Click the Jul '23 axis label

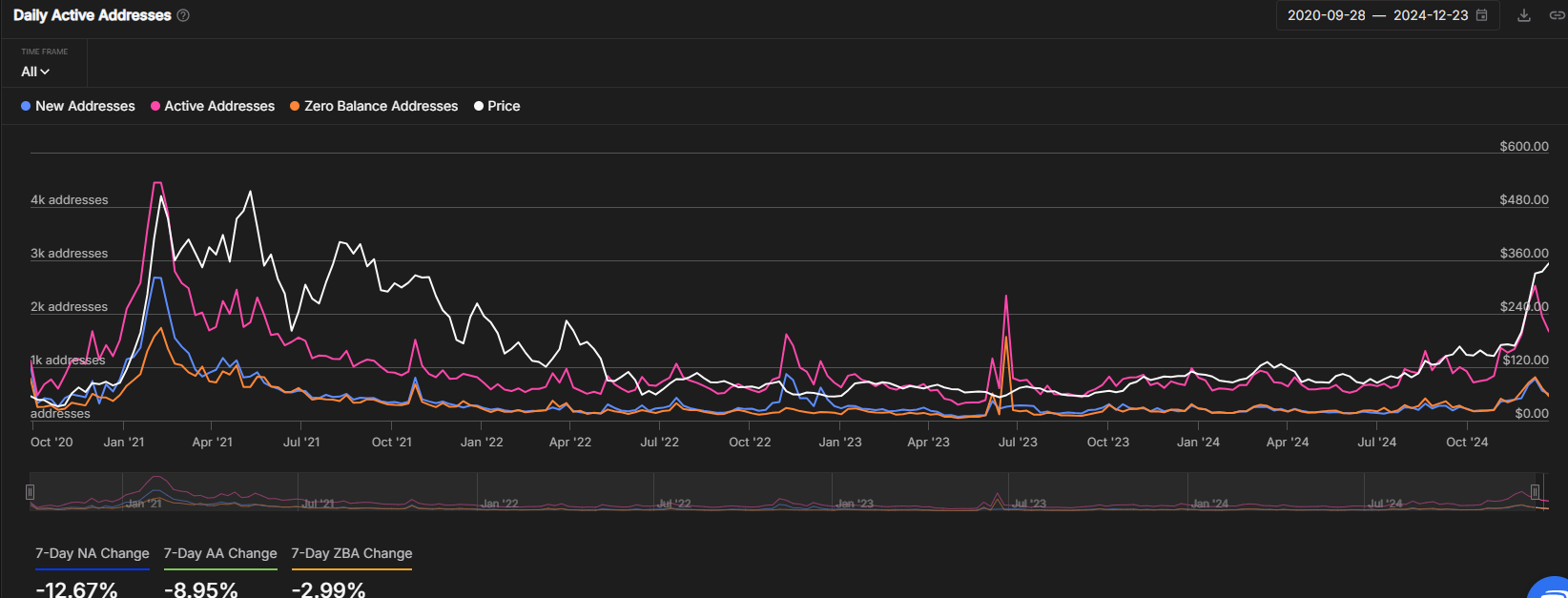(x=1018, y=442)
